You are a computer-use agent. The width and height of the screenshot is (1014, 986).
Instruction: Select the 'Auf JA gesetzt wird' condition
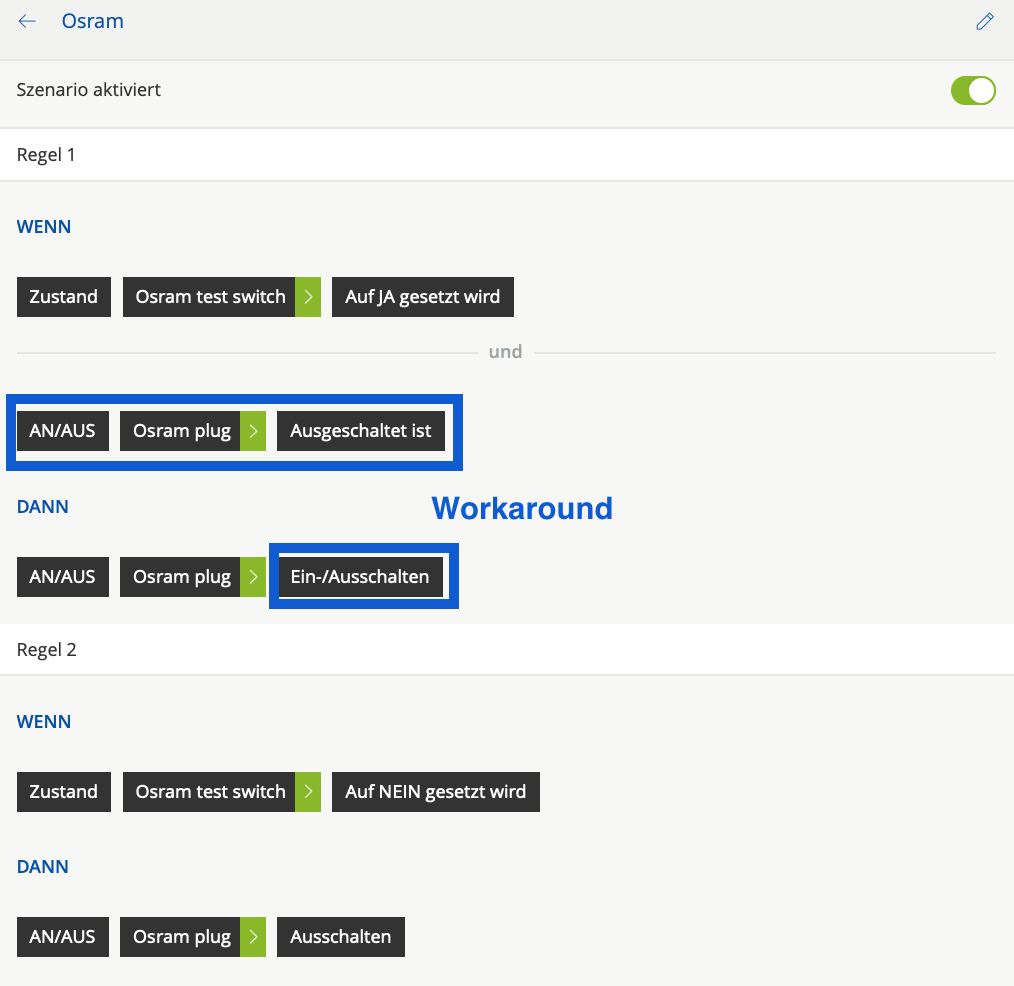click(x=423, y=297)
